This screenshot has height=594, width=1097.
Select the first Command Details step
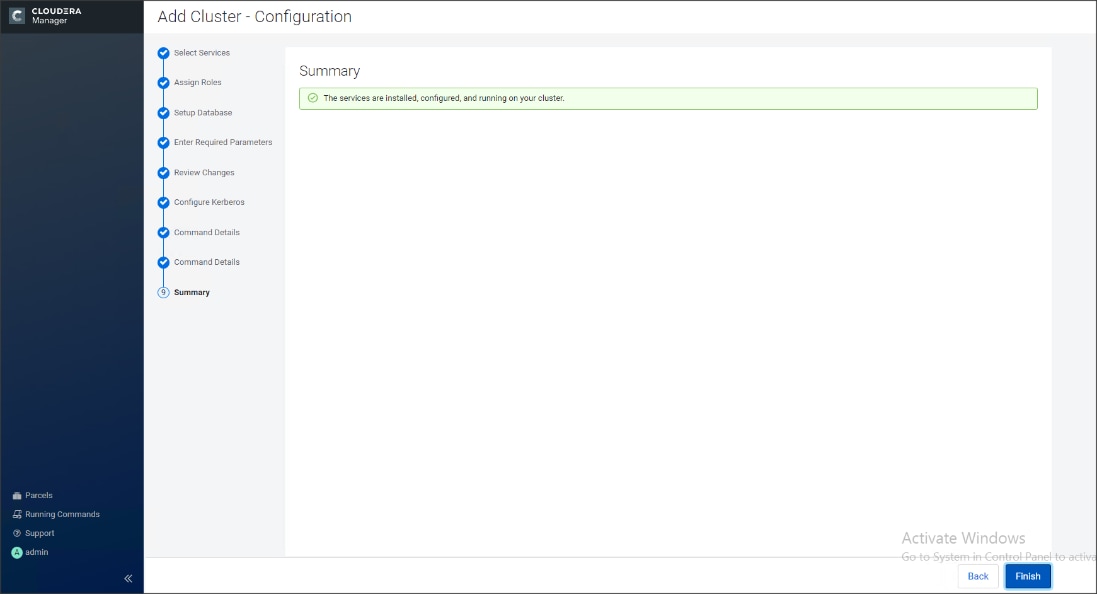click(207, 232)
